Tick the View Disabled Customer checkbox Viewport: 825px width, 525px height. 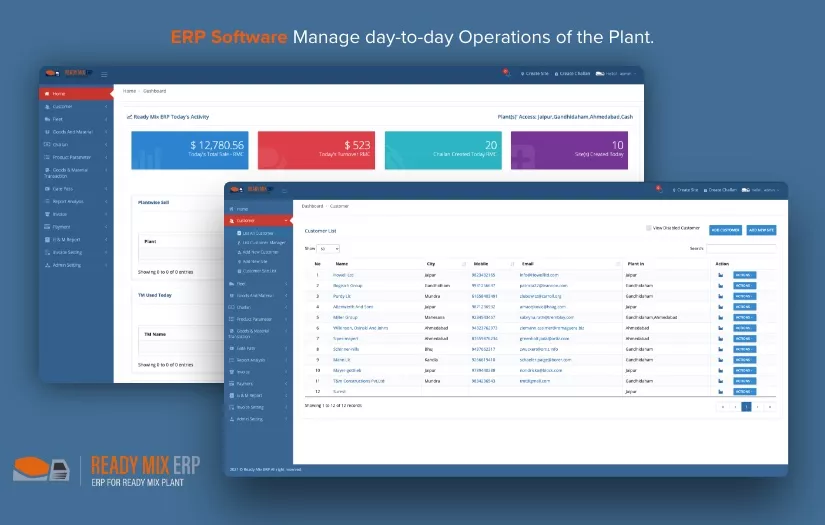(x=648, y=228)
